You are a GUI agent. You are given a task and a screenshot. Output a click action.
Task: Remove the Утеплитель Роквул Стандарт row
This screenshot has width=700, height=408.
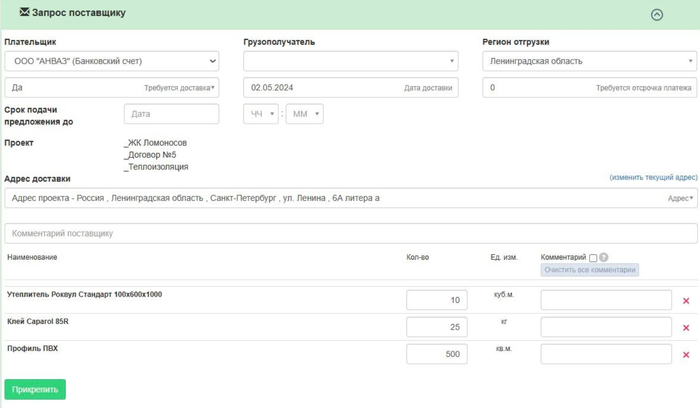click(686, 301)
